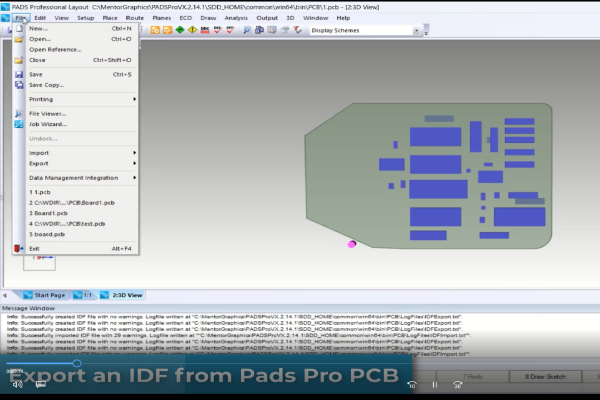Screen dimensions: 600x400
Task: Click the Save Copy icon
Action: tap(19, 85)
